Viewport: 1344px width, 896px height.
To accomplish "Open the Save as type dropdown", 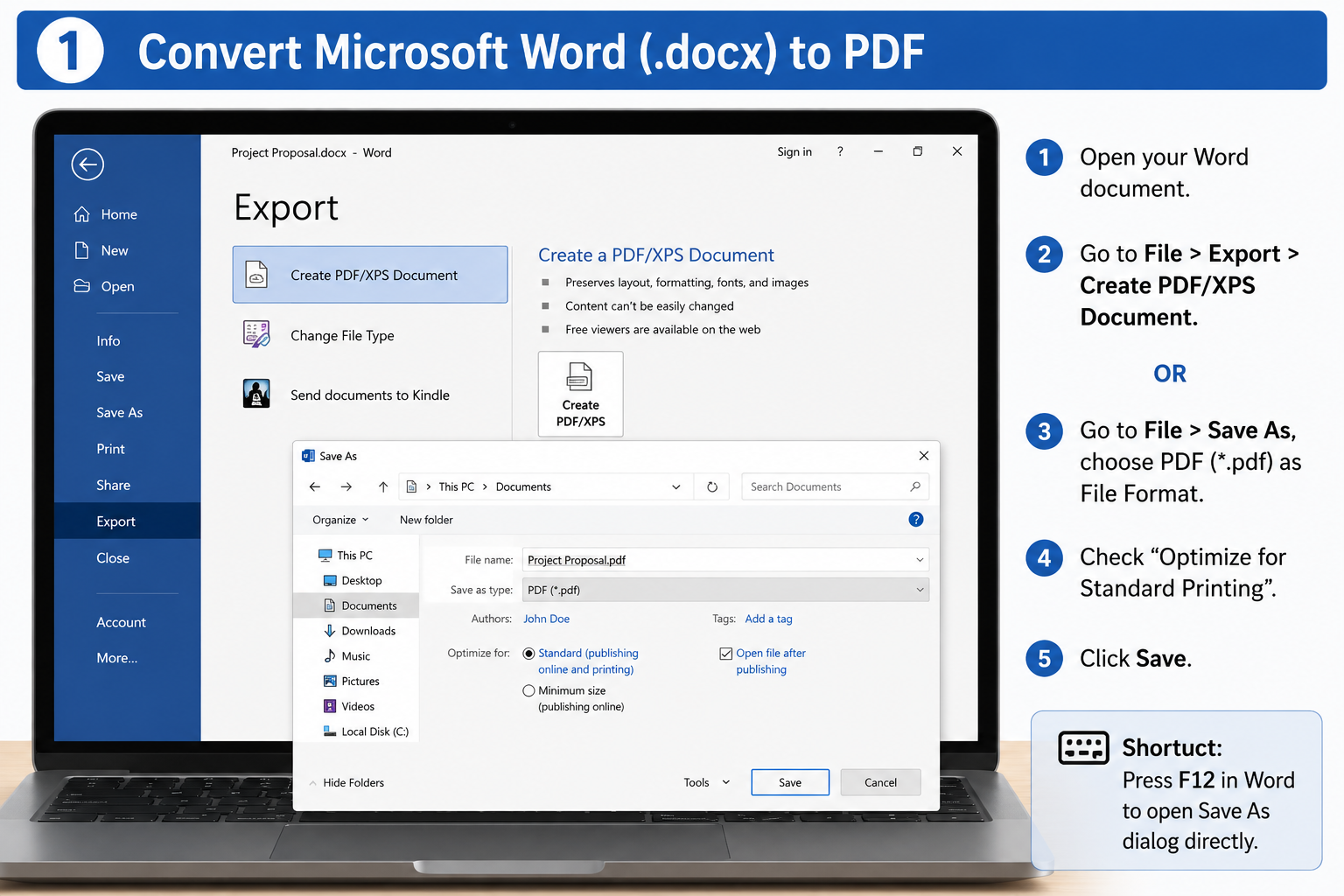I will (725, 590).
